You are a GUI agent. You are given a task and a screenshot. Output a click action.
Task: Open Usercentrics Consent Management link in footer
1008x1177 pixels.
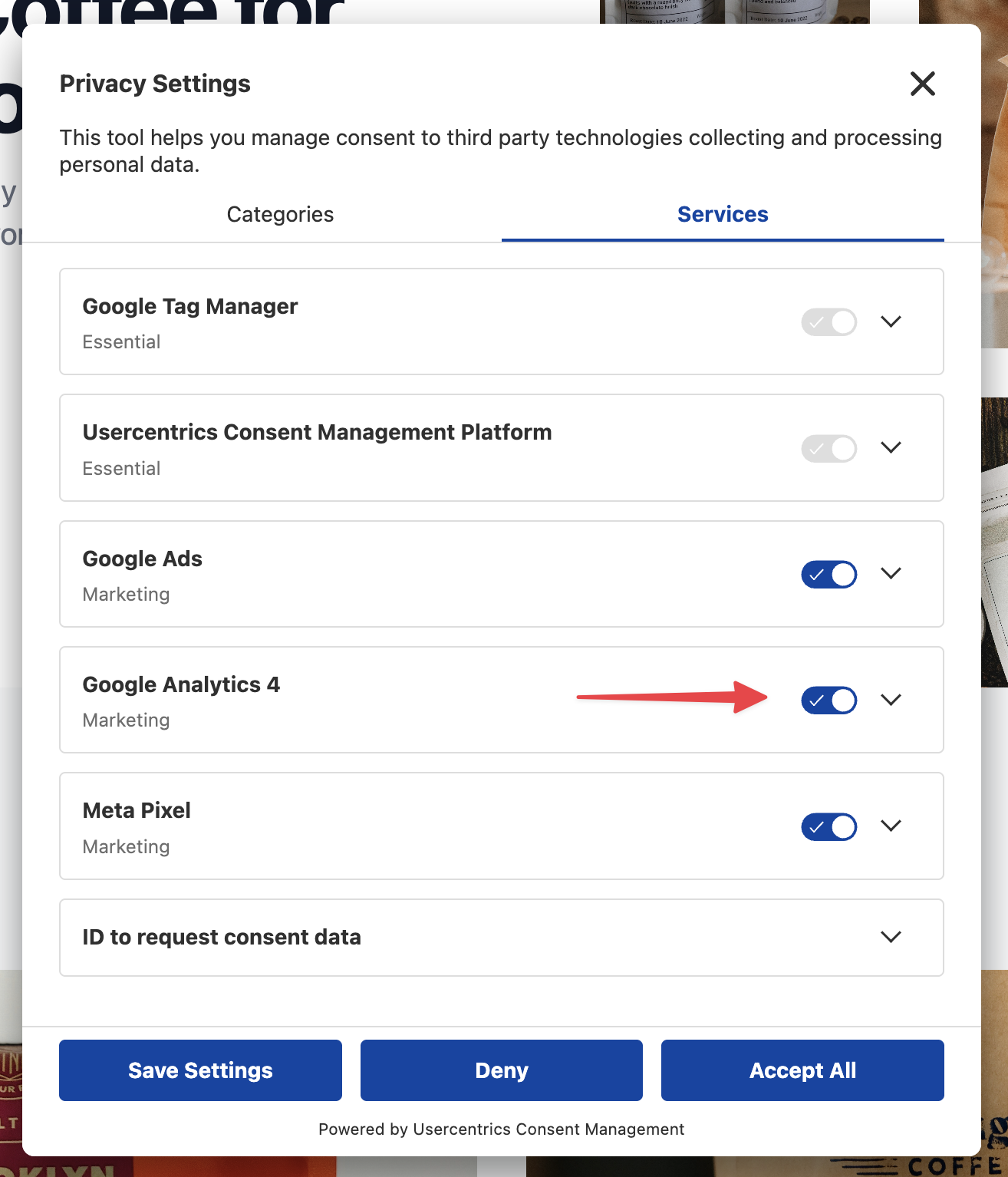pos(548,1129)
